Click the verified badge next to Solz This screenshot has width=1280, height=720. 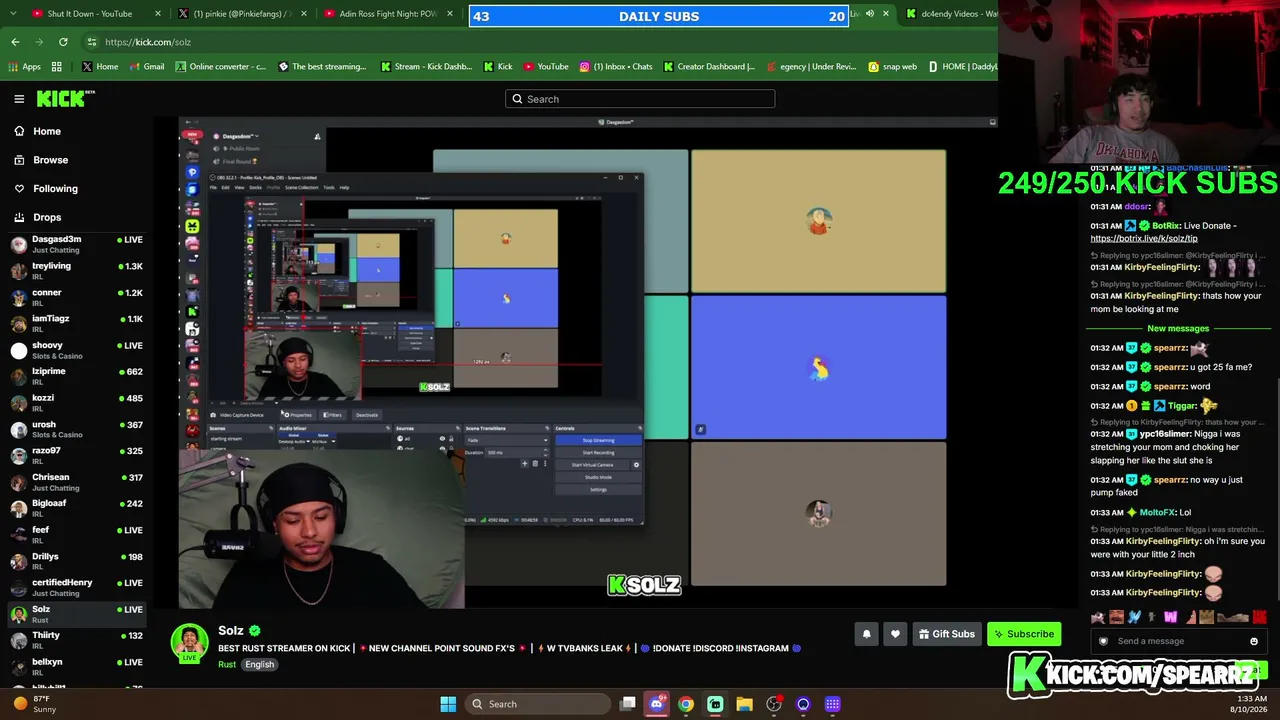pyautogui.click(x=255, y=631)
